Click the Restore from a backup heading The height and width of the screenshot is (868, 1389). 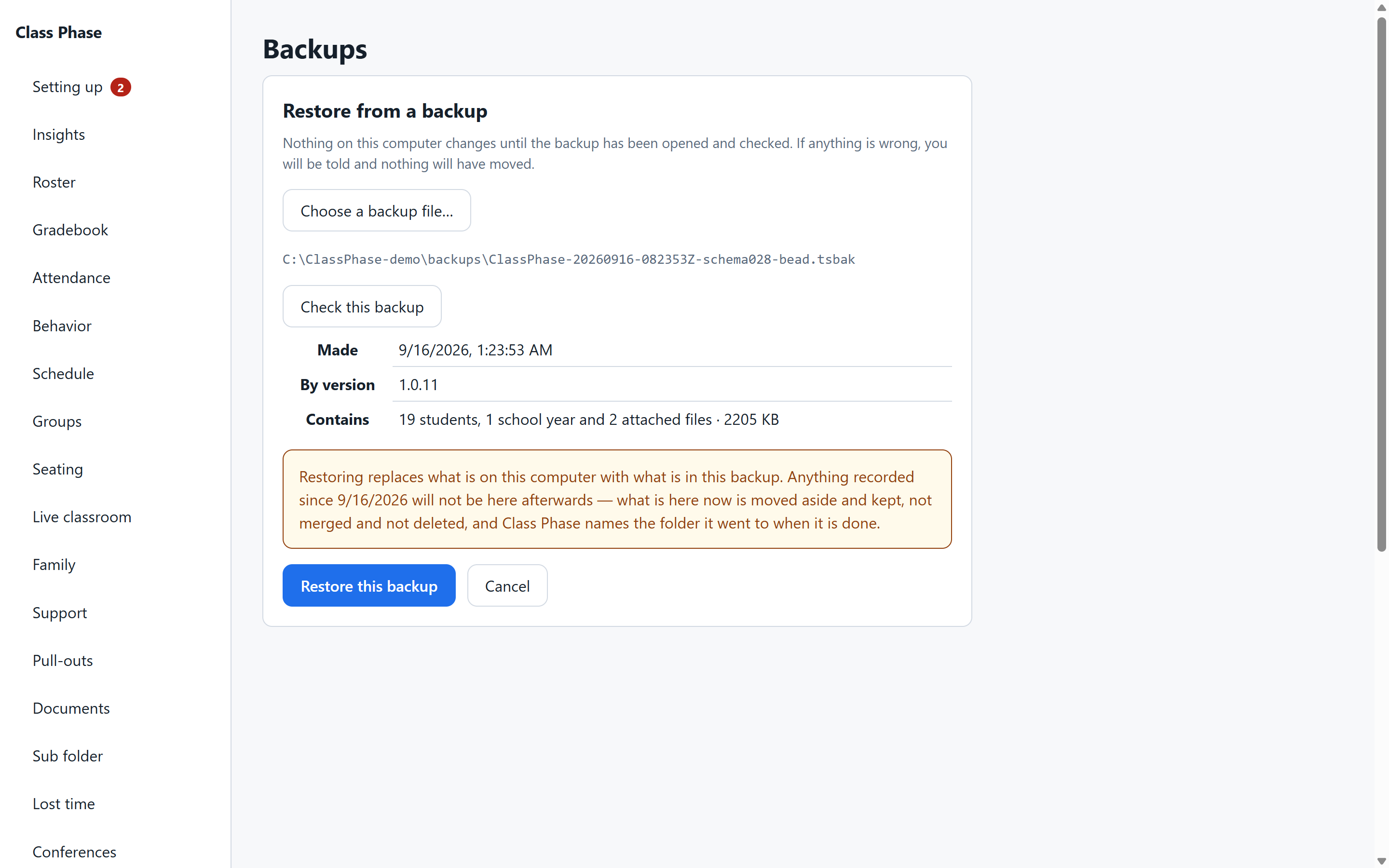point(385,111)
